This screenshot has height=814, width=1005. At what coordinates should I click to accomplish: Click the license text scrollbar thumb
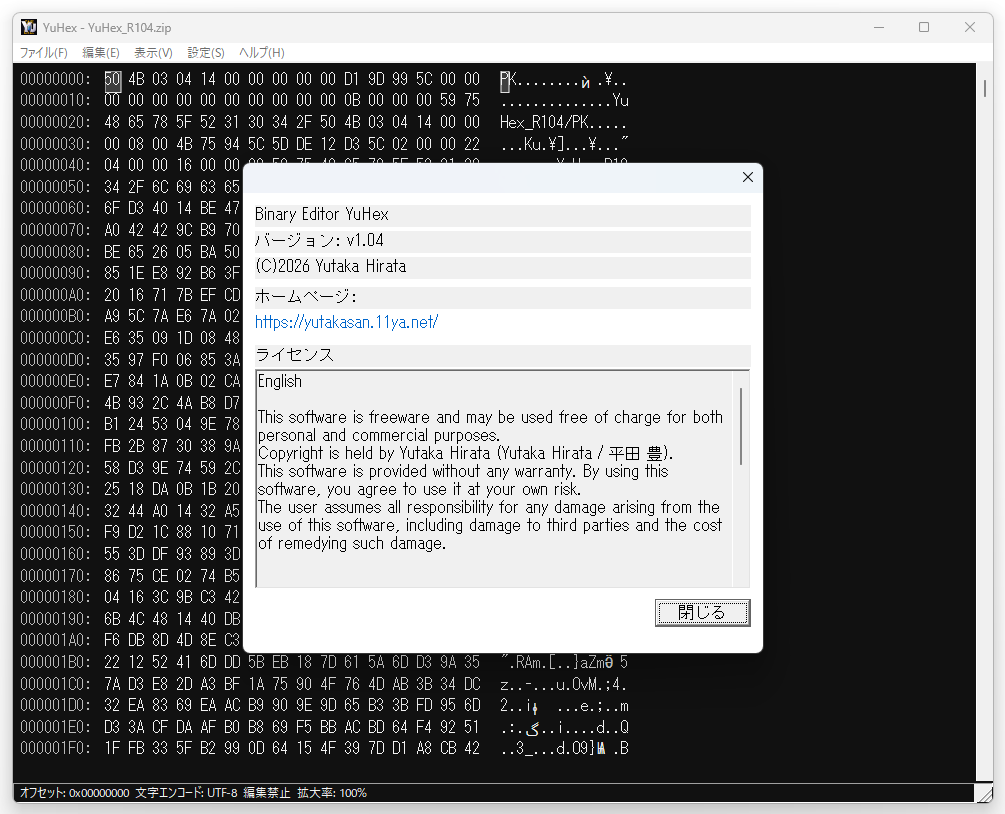coord(741,426)
